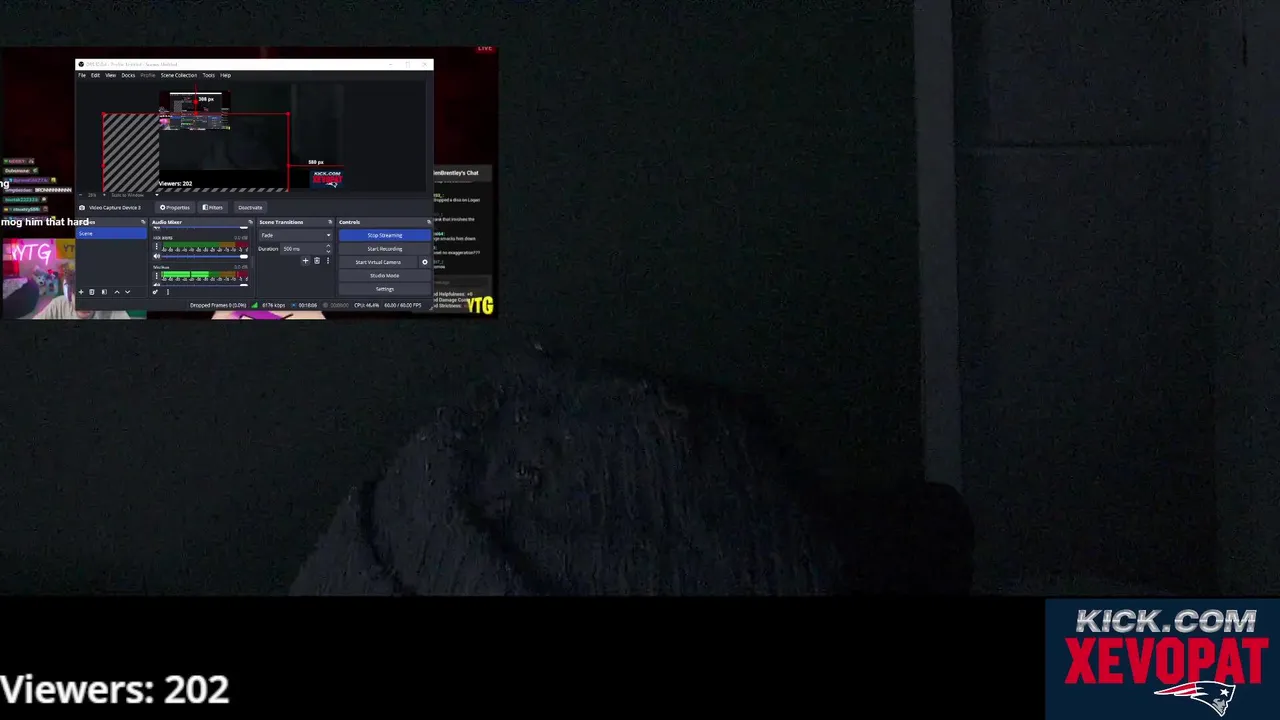Click the large Kick.com Xevopat logo
Image resolution: width=1280 pixels, height=720 pixels.
coord(1163,659)
